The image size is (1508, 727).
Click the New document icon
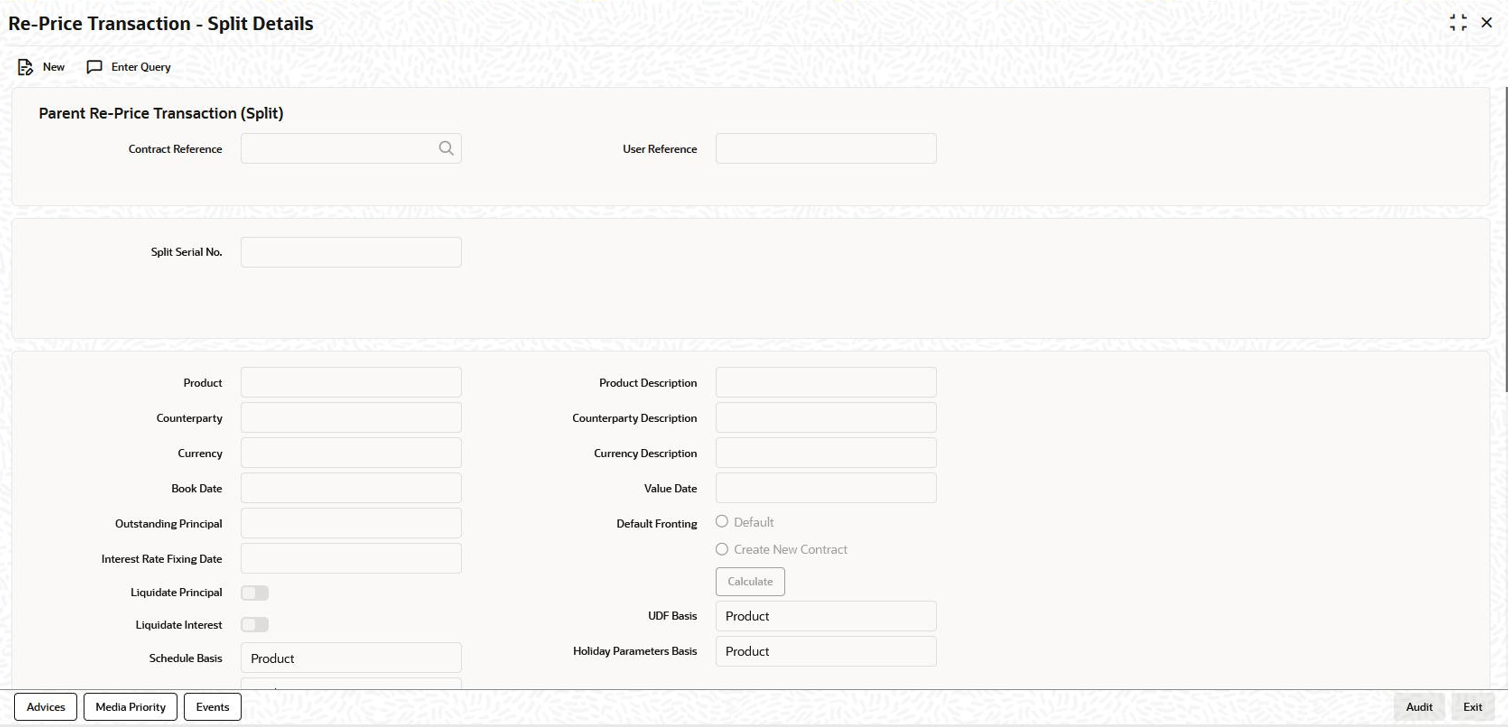(x=25, y=67)
